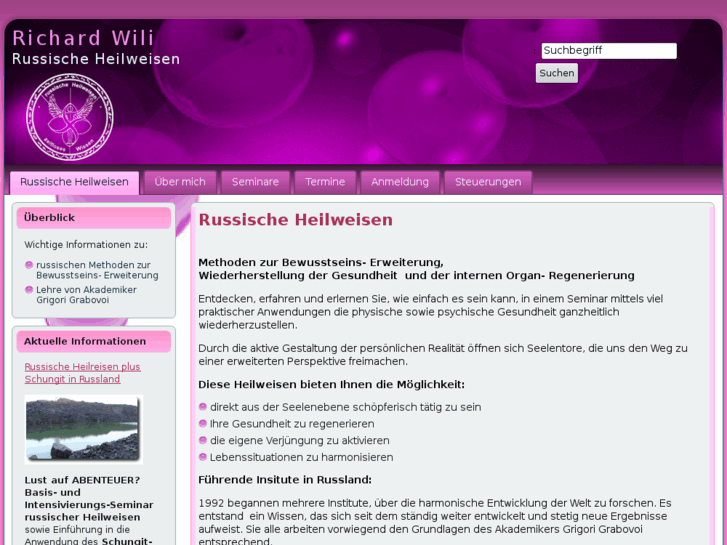This screenshot has height=545, width=727.
Task: Follow Russische Heilreisen plus Schungit in Russland link
Action: pyautogui.click(x=83, y=373)
